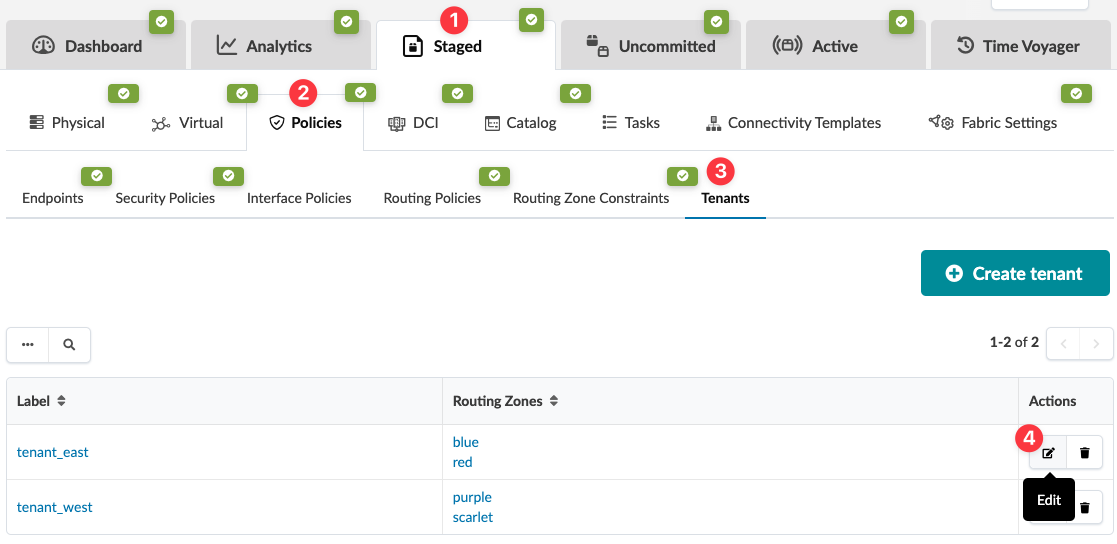Select the Uncommitted tab
Viewport: 1117px width, 544px height.
[x=651, y=46]
